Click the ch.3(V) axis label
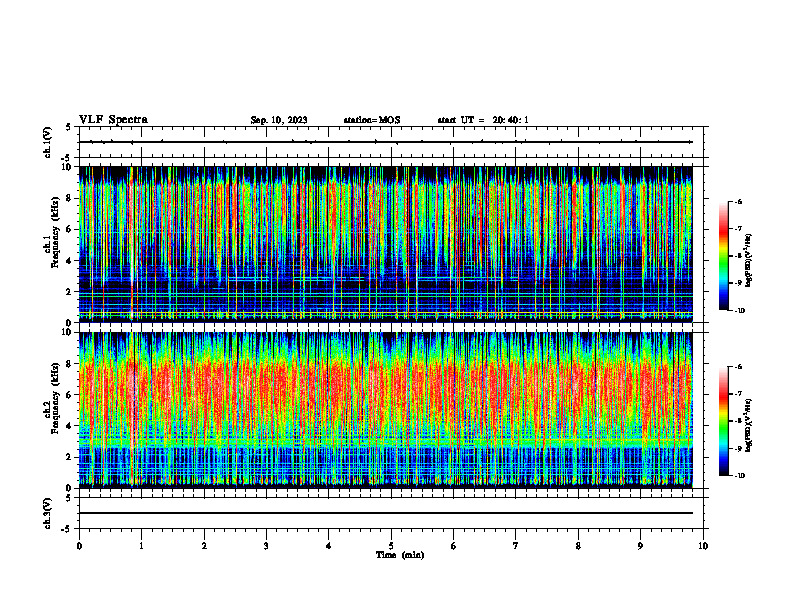Viewport: 792px width, 612px height. pyautogui.click(x=48, y=514)
